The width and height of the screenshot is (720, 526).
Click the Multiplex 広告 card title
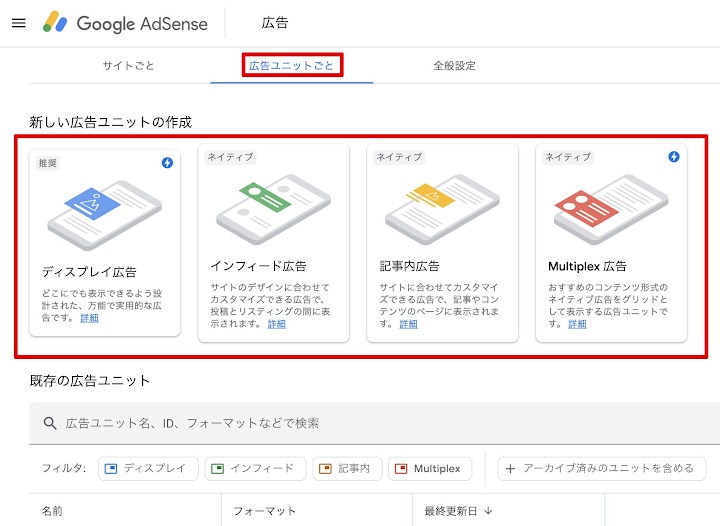click(x=587, y=266)
